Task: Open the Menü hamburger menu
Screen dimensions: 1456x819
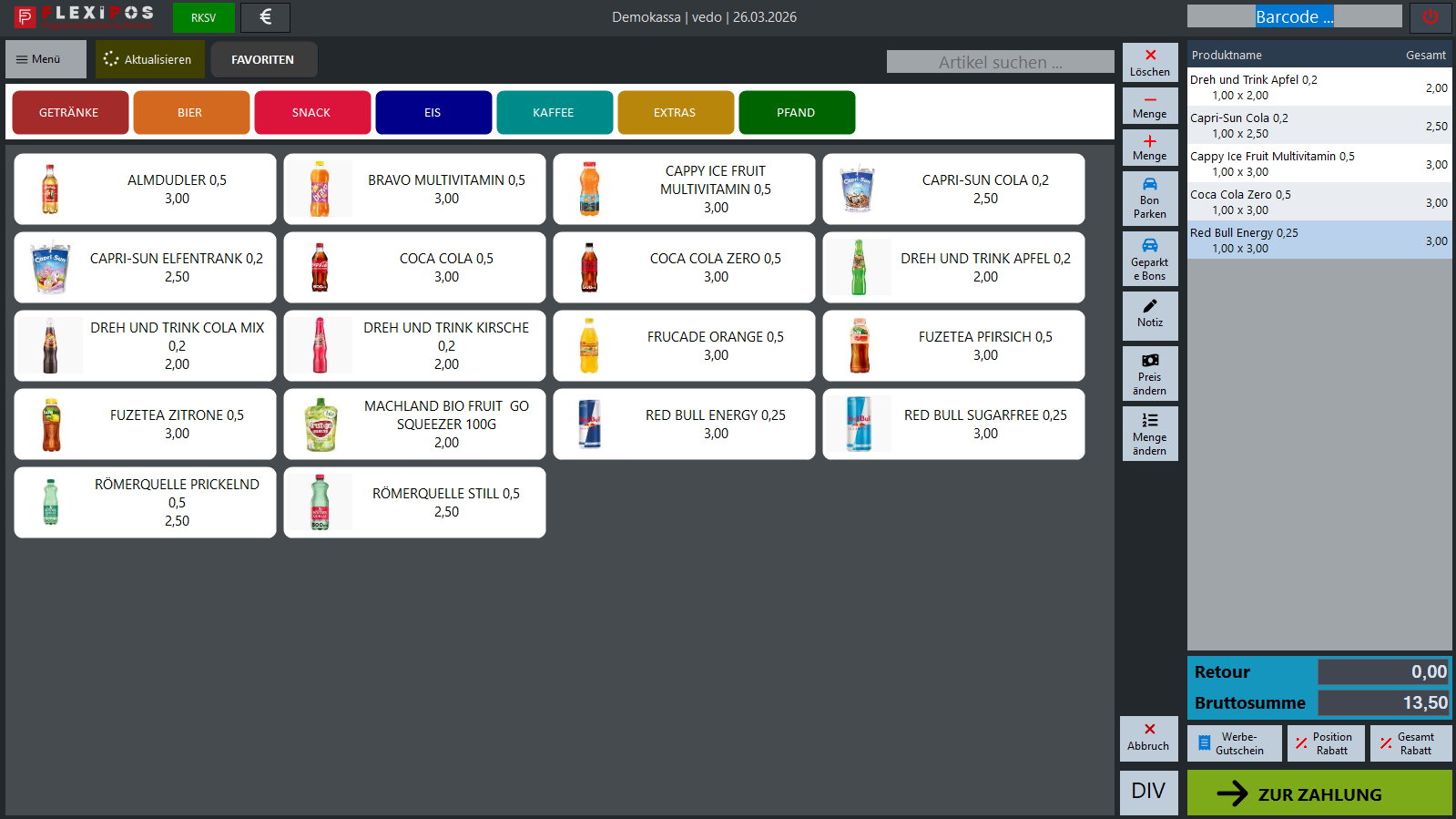Action: [46, 59]
